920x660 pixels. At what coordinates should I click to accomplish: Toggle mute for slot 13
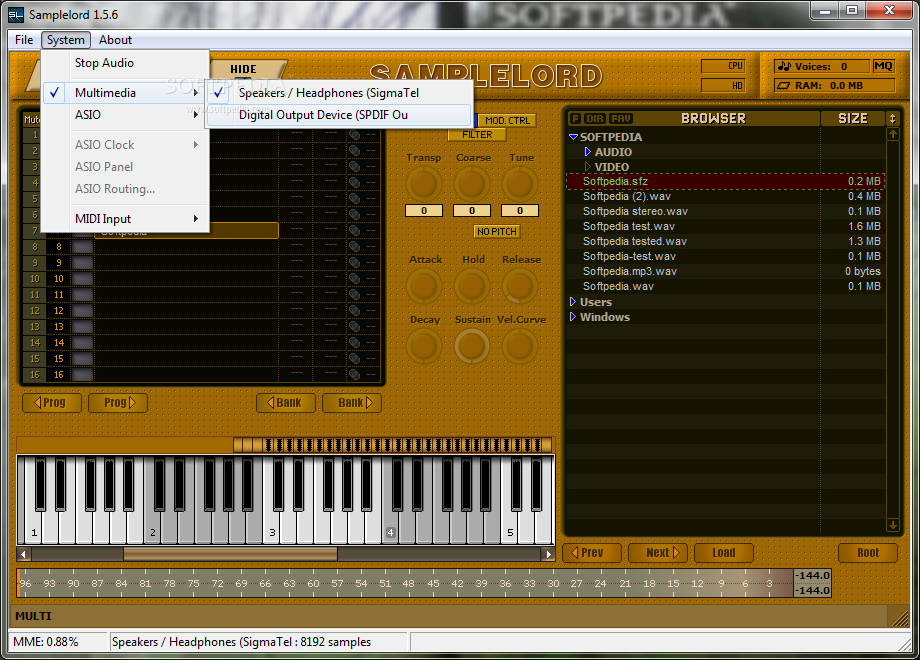pyautogui.click(x=35, y=327)
